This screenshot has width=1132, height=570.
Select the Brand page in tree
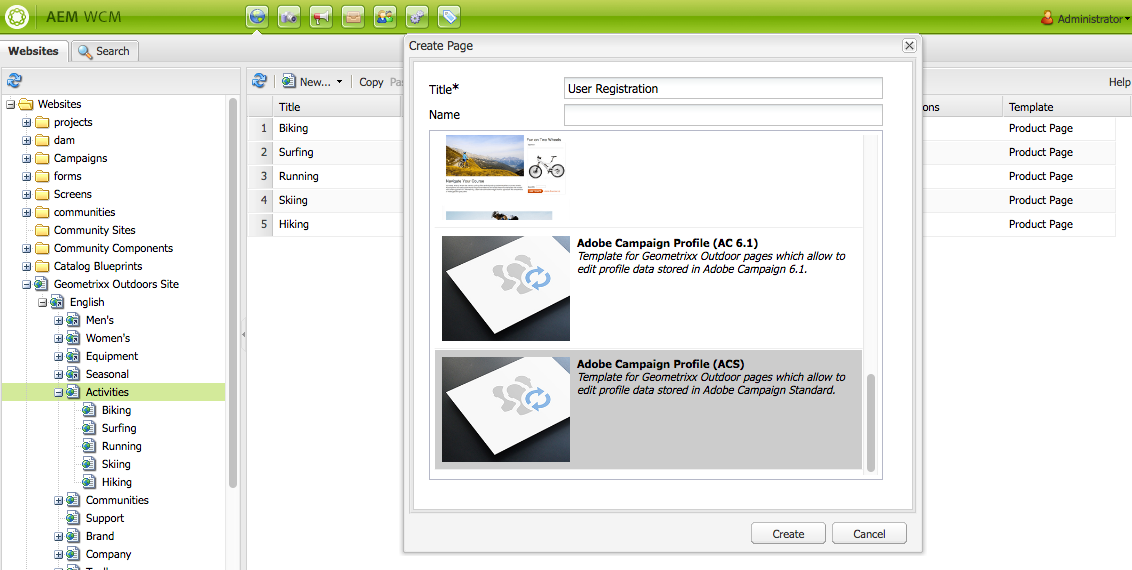coord(100,537)
